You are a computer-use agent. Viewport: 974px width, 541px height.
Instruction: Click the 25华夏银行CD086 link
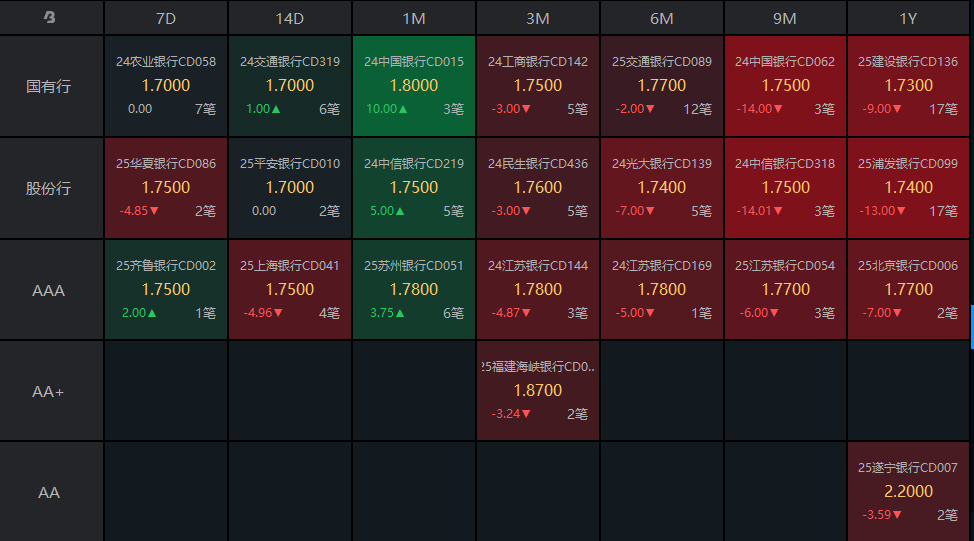(166, 164)
